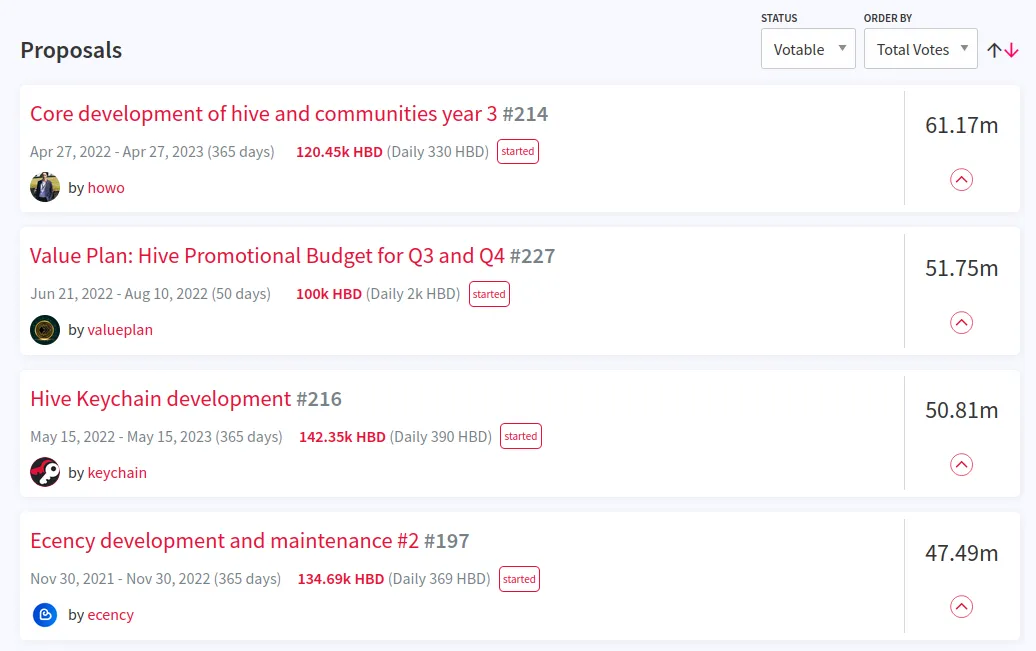
Task: Click the 142.35k HBD amount
Action: coord(342,437)
